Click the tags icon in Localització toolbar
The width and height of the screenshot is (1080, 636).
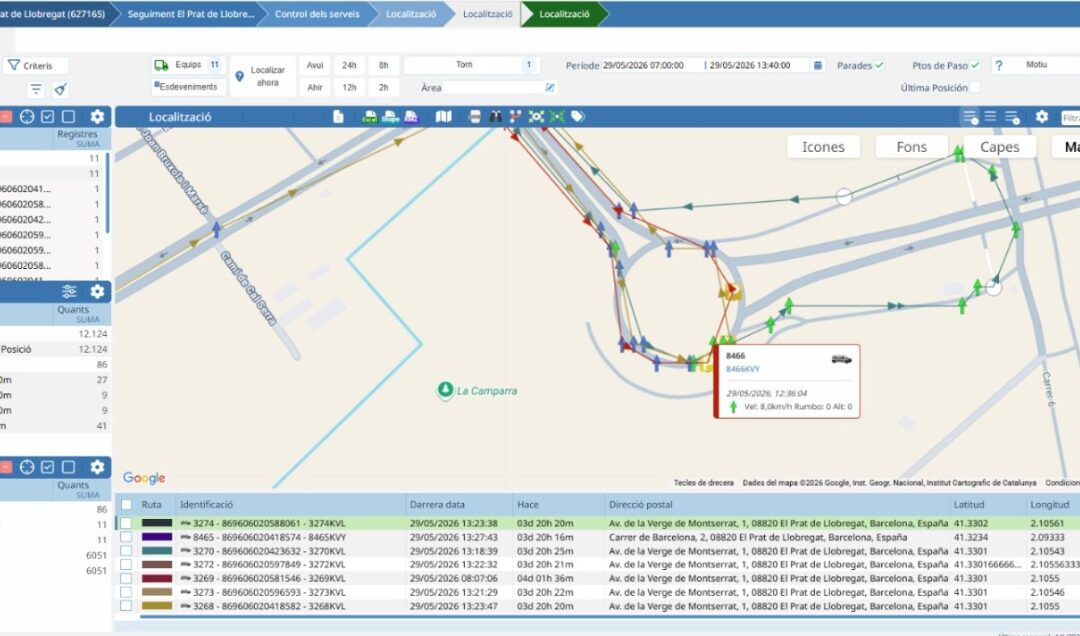click(x=578, y=116)
